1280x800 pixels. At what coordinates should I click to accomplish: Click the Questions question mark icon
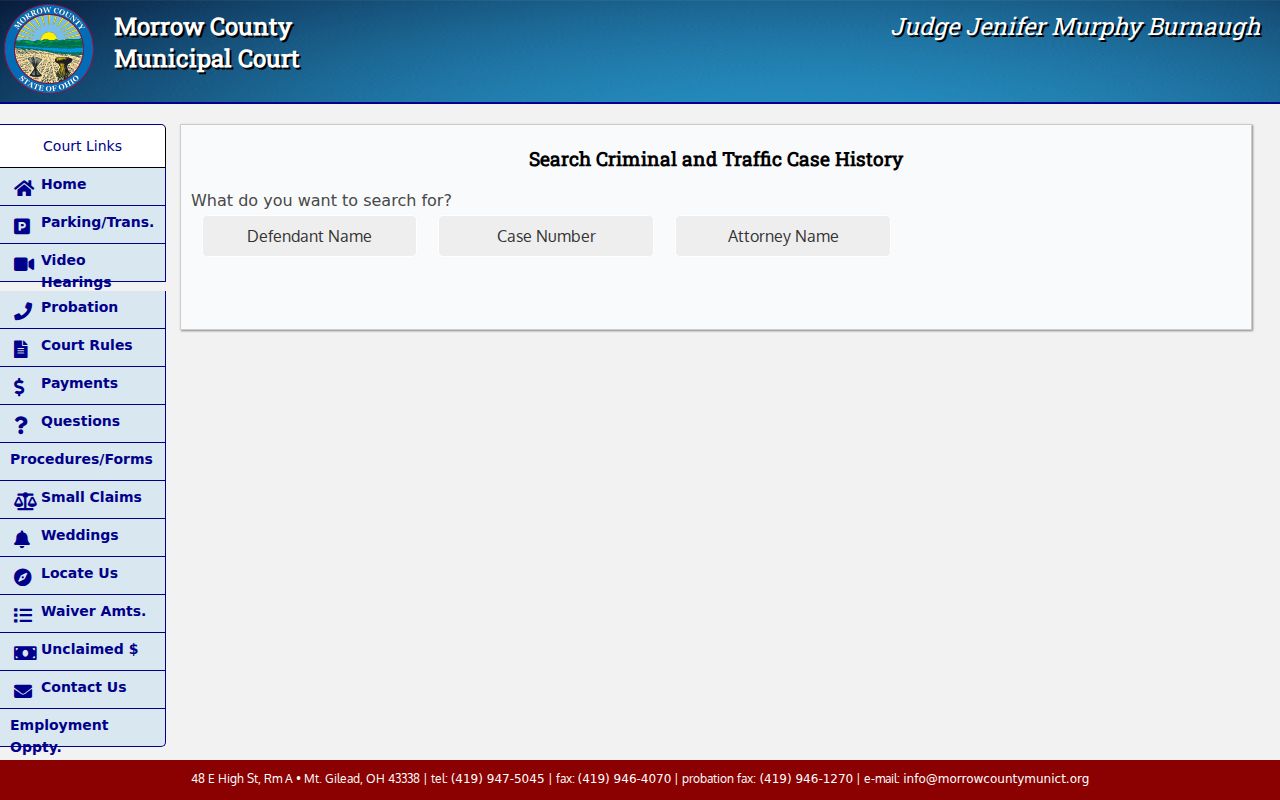pos(21,425)
